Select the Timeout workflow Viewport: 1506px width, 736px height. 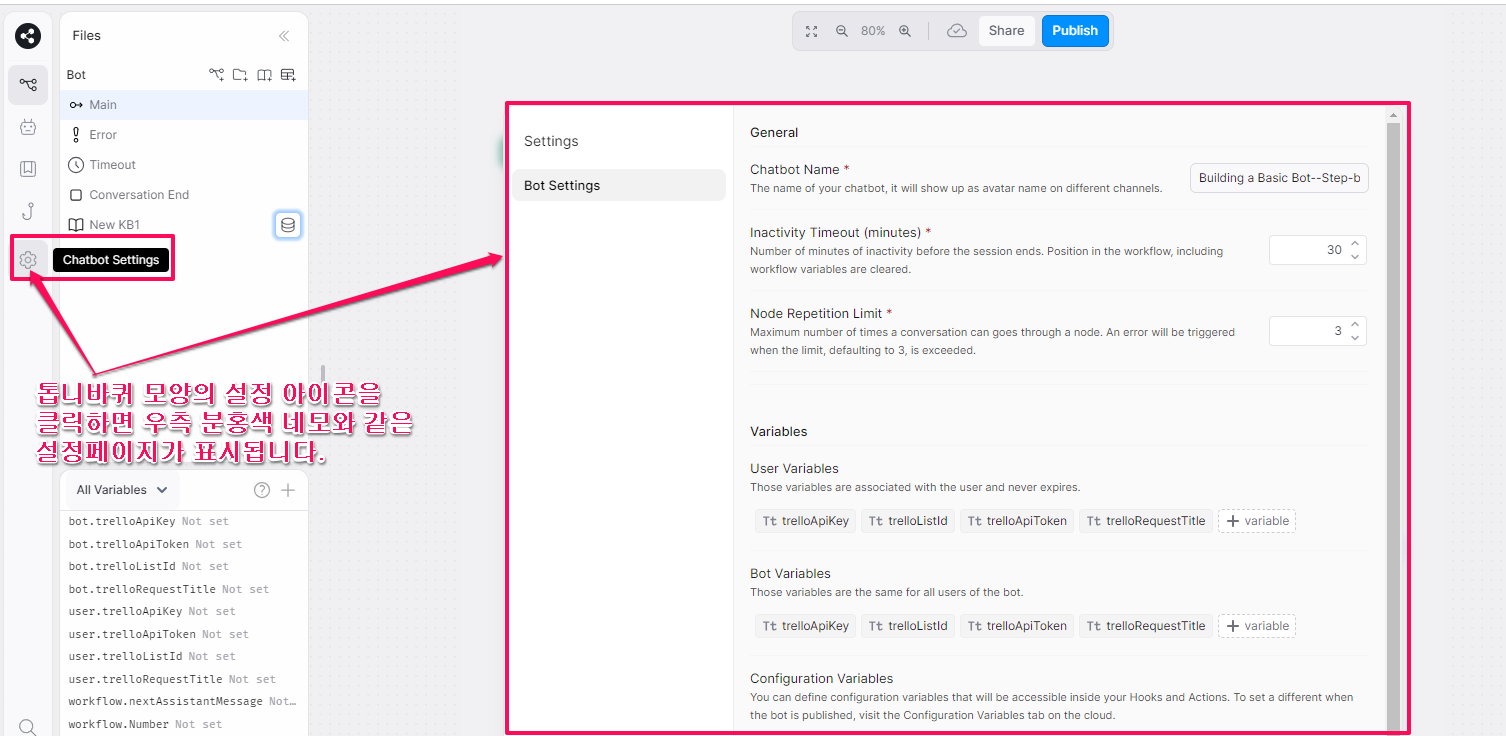184,165
